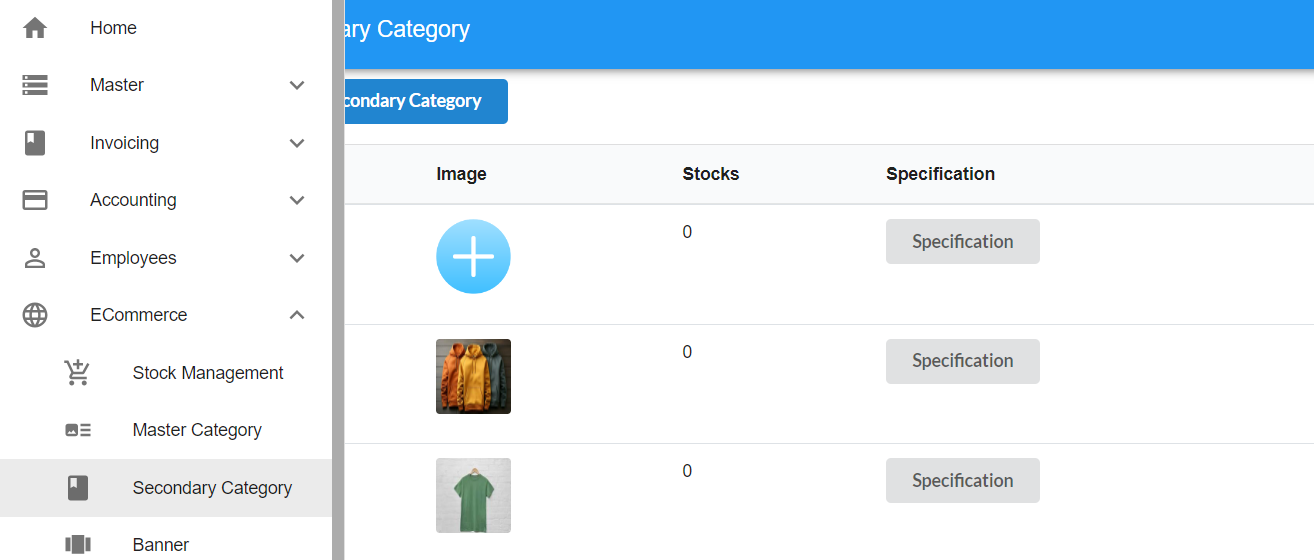Click the Stock Management cart icon
The height and width of the screenshot is (560, 1314).
(77, 373)
